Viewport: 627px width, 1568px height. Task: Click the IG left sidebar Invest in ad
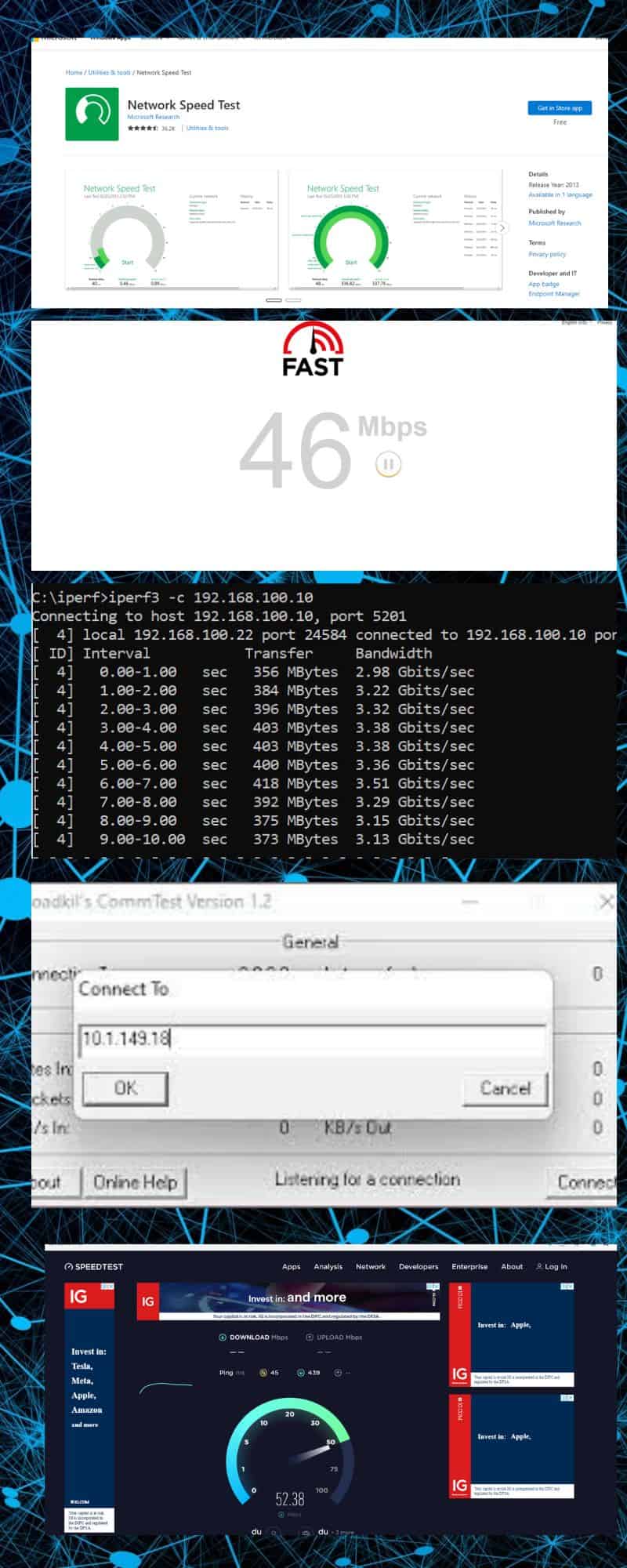tap(89, 1407)
